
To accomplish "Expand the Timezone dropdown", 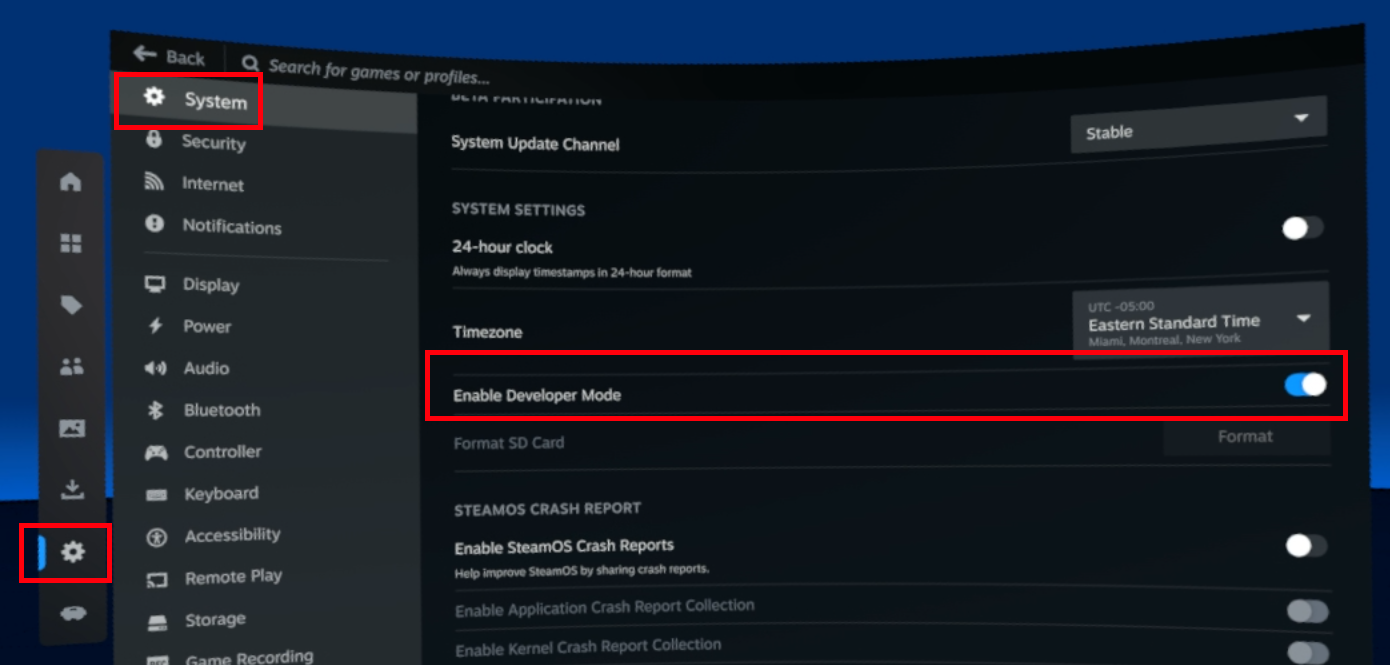I will tap(1200, 320).
